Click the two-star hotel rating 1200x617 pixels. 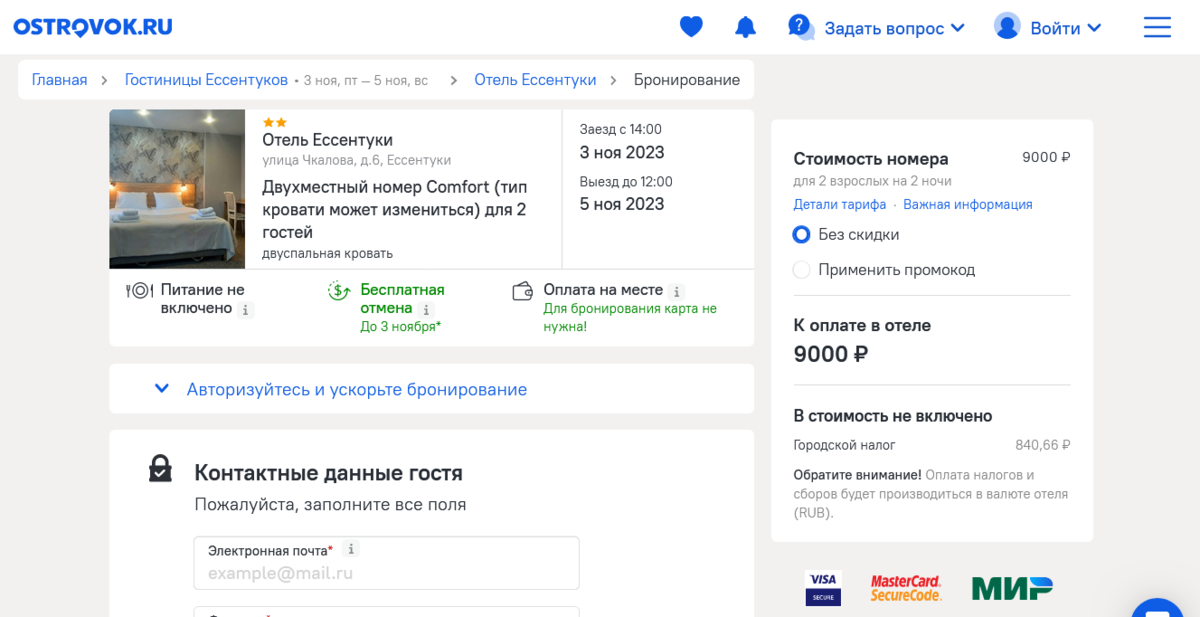[274, 122]
